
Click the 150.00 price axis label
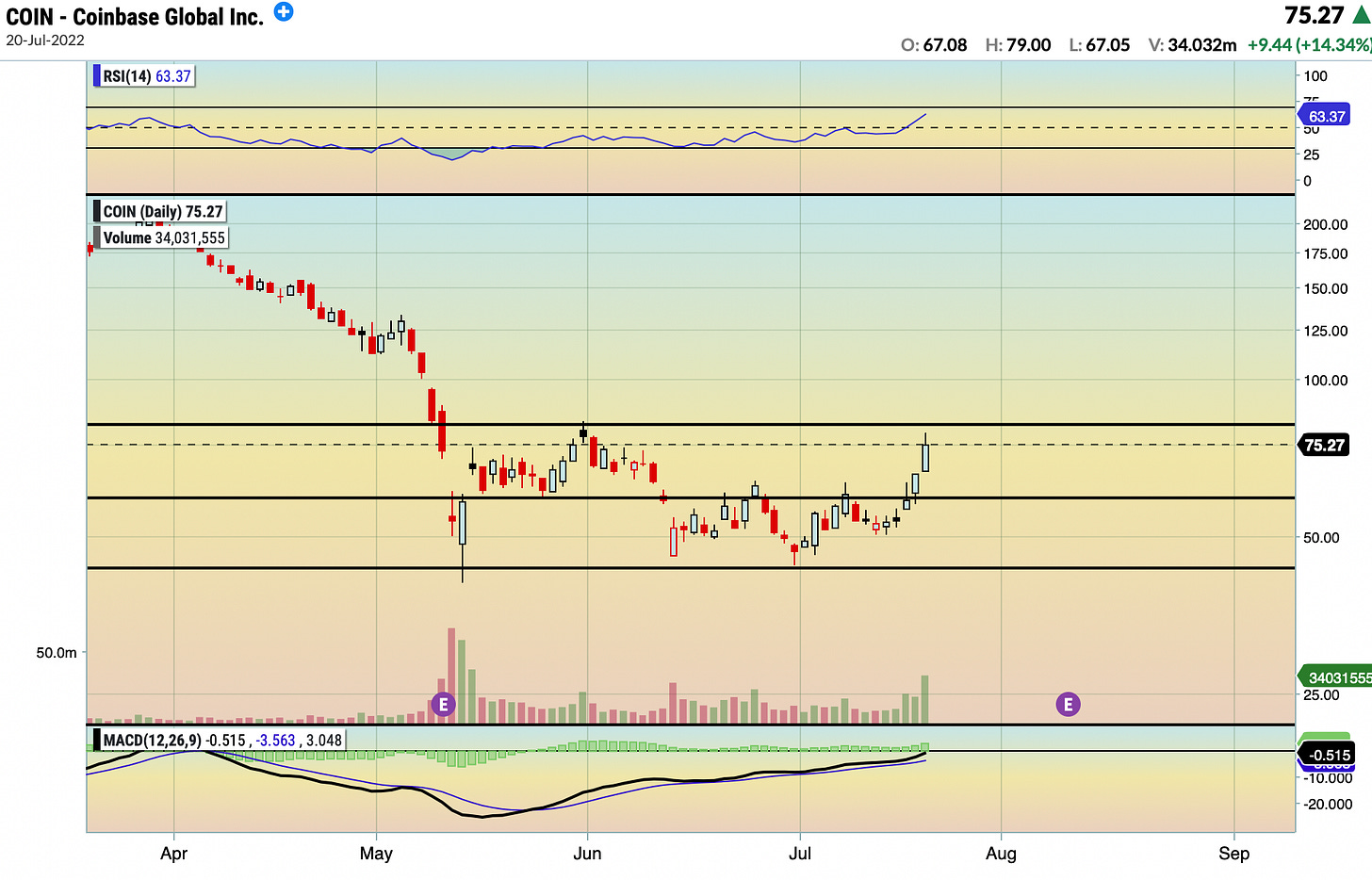(x=1326, y=288)
